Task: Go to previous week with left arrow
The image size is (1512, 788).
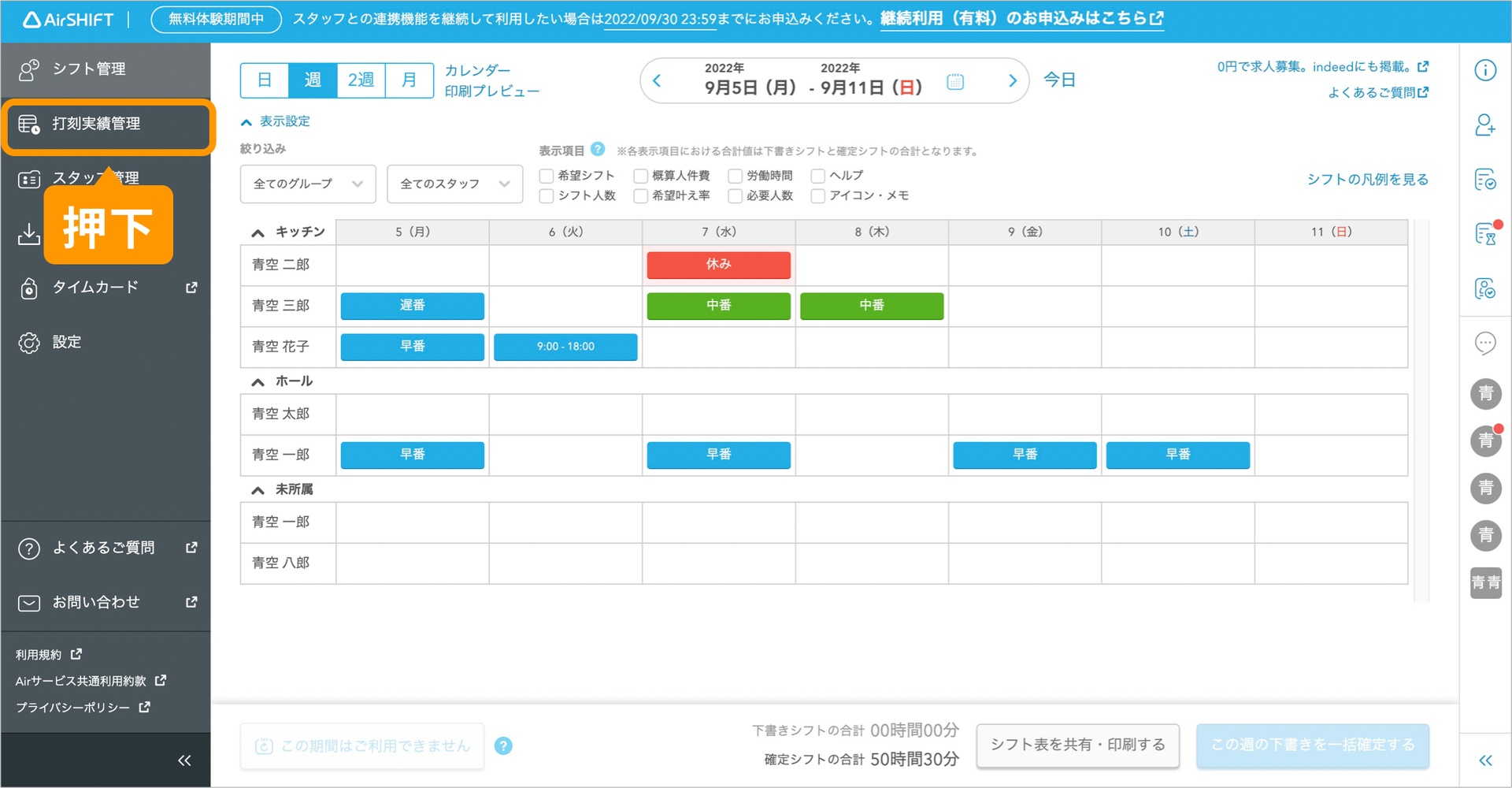Action: 657,81
